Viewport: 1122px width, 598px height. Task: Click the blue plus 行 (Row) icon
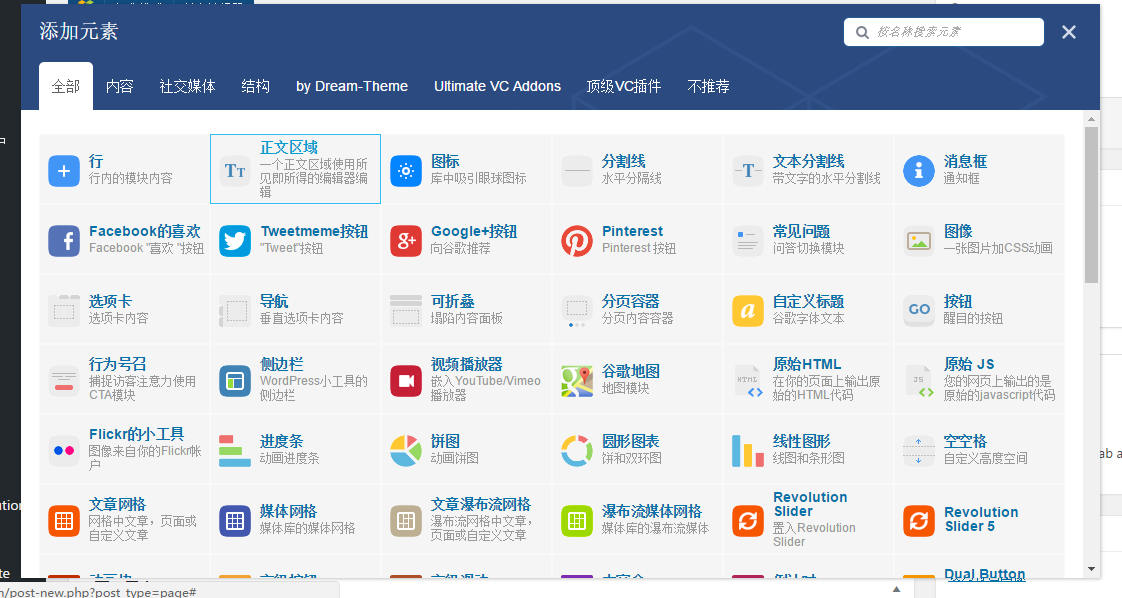point(64,170)
